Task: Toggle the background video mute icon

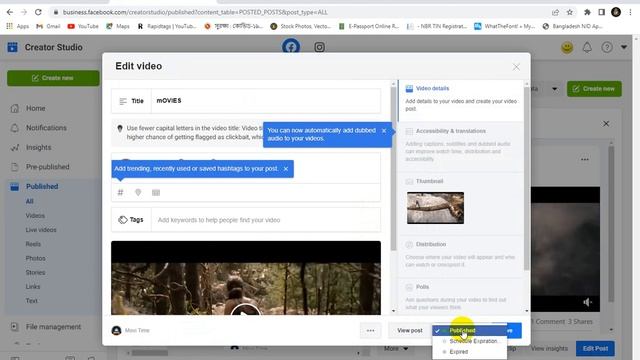Action: point(587,302)
